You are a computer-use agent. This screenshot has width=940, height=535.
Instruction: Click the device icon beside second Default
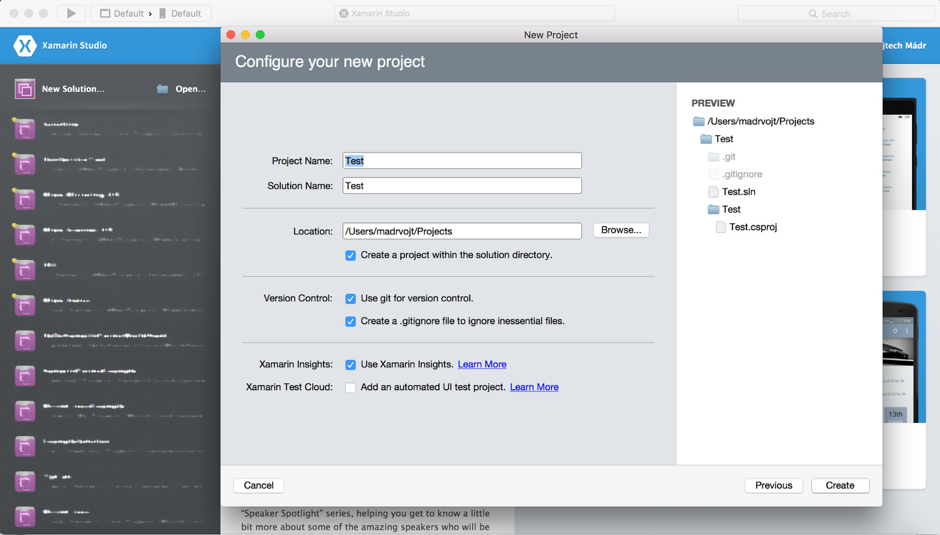tap(162, 13)
